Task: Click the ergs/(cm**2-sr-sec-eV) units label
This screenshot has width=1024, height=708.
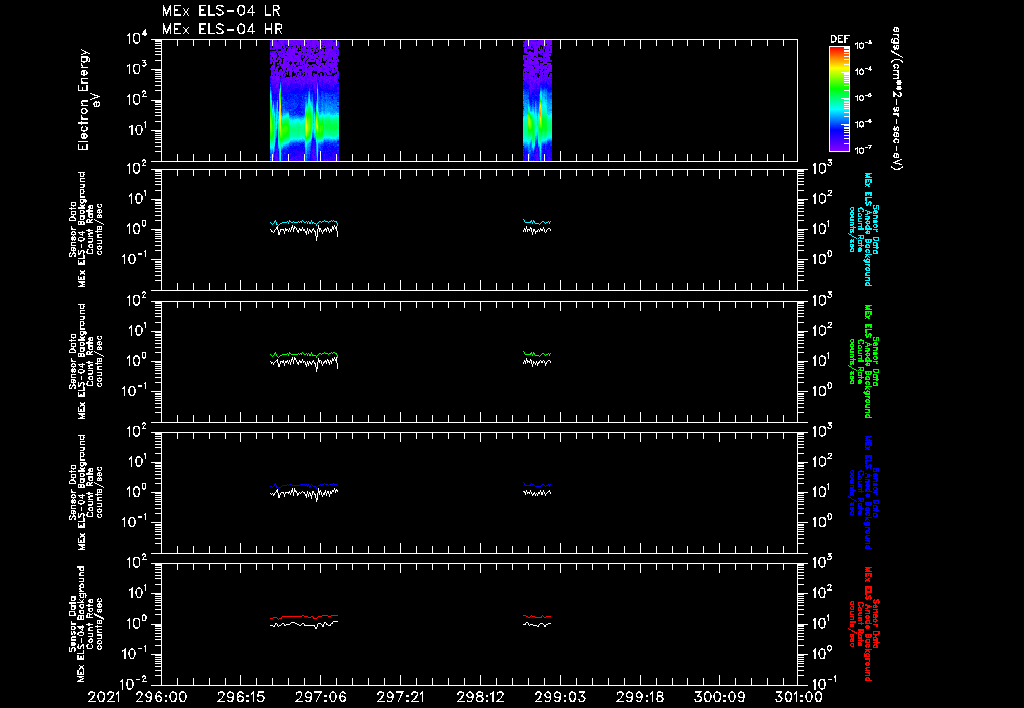Action: pos(897,99)
